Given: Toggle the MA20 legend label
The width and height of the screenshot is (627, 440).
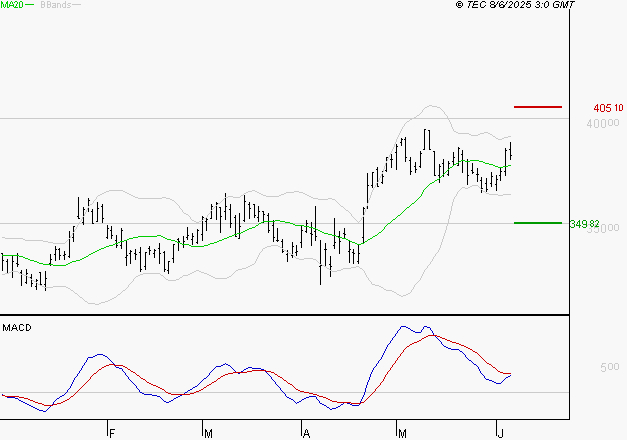Looking at the screenshot, I should [x=11, y=5].
